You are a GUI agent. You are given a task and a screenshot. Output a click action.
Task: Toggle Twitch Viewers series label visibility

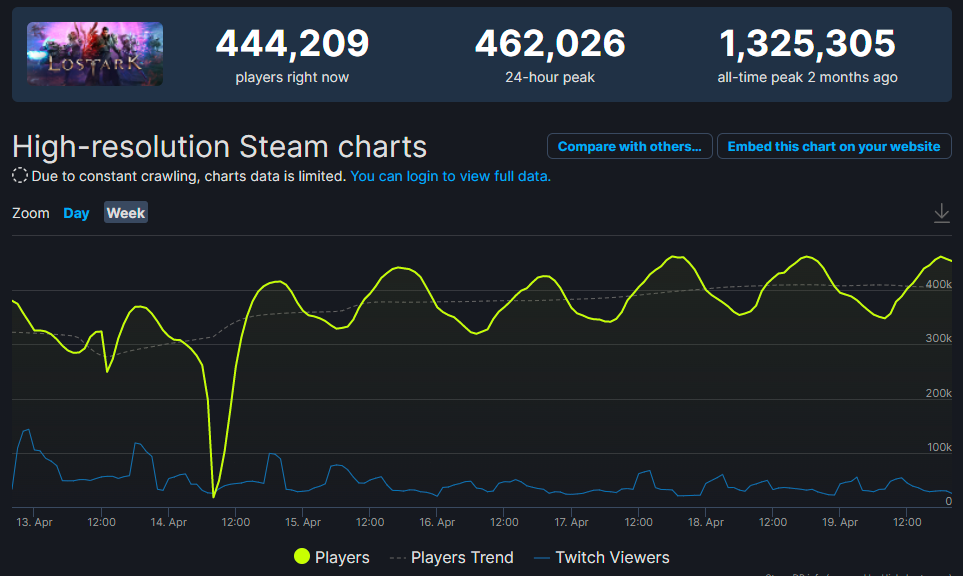[x=612, y=557]
